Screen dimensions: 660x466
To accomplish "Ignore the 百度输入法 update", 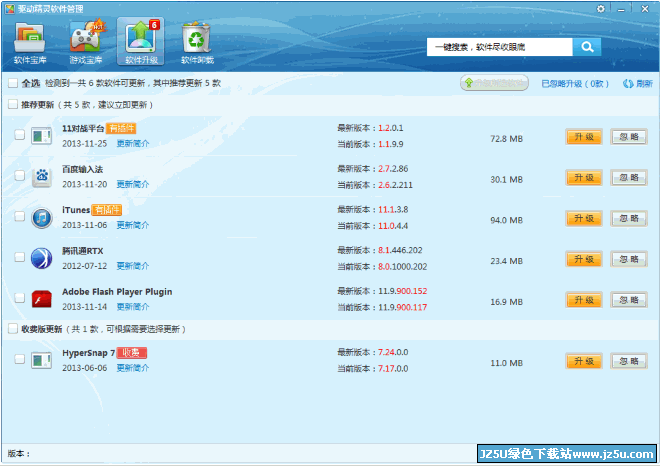I will pyautogui.click(x=629, y=178).
